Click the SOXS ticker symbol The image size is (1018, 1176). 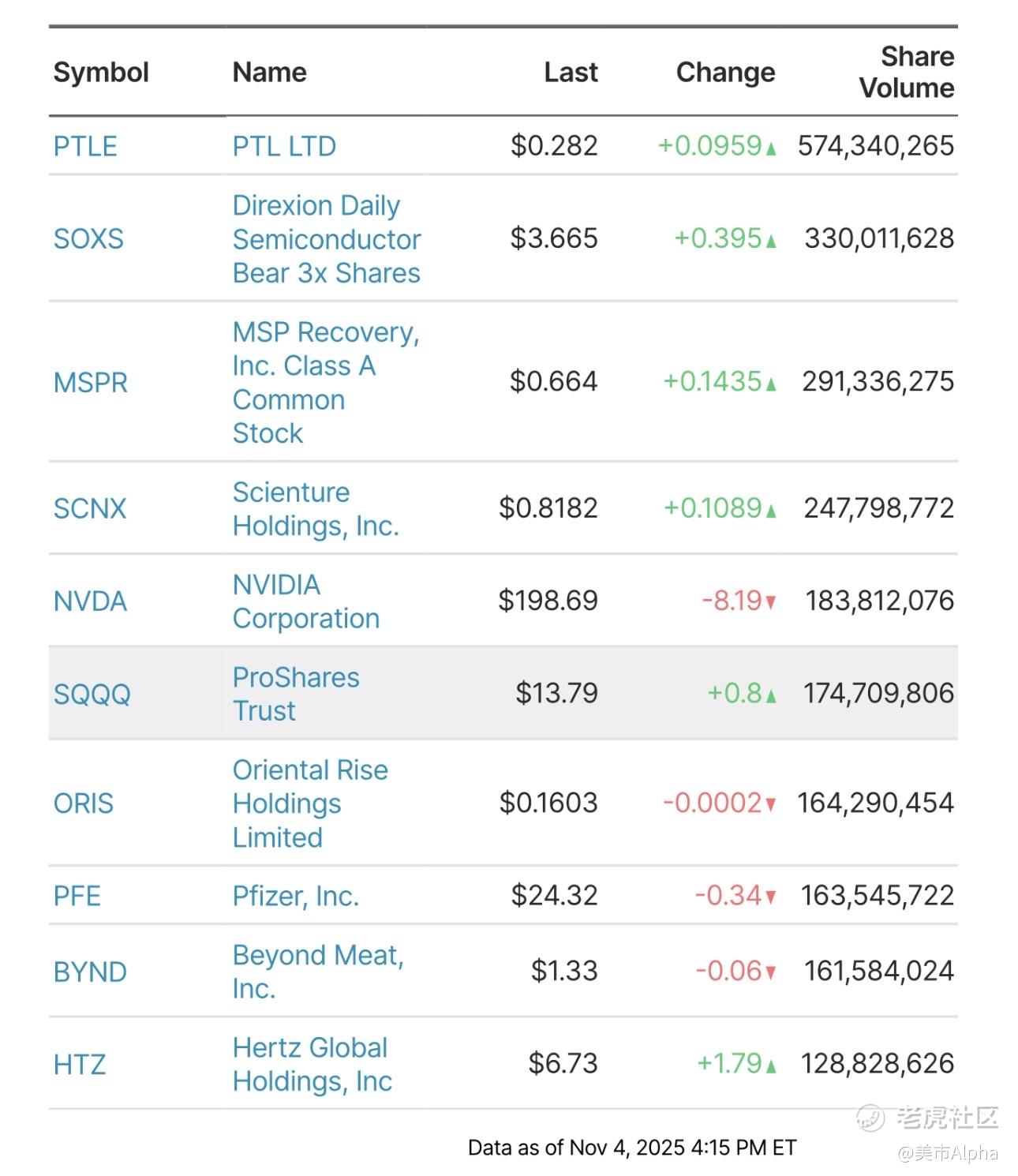point(88,238)
